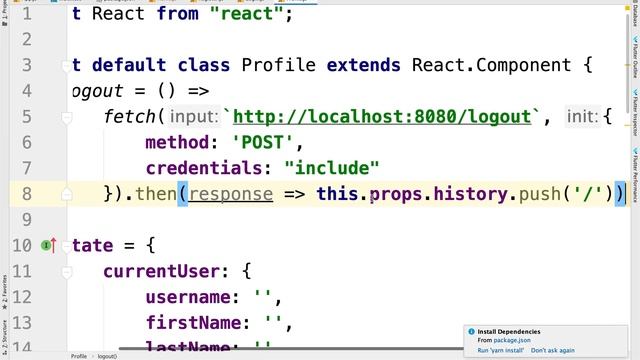
Task: Click the 'class' keyword on line 3
Action: click(204, 65)
